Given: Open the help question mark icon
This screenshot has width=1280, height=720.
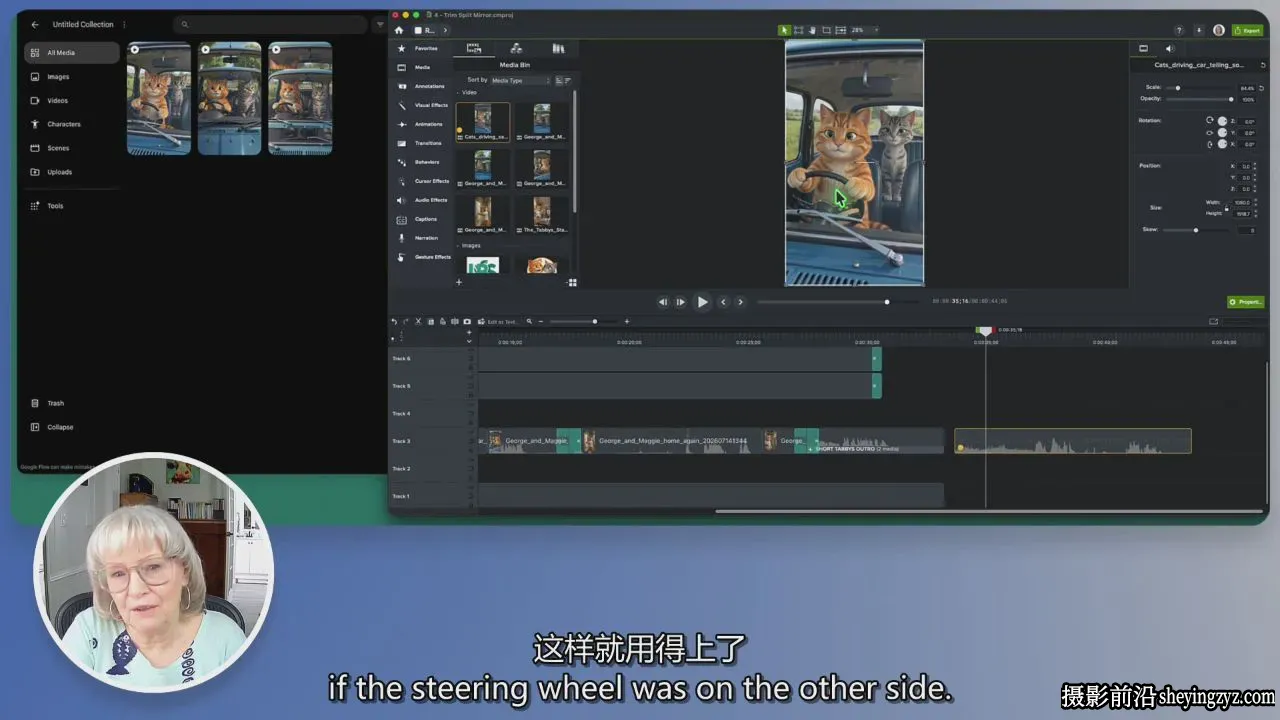Looking at the screenshot, I should (1179, 30).
